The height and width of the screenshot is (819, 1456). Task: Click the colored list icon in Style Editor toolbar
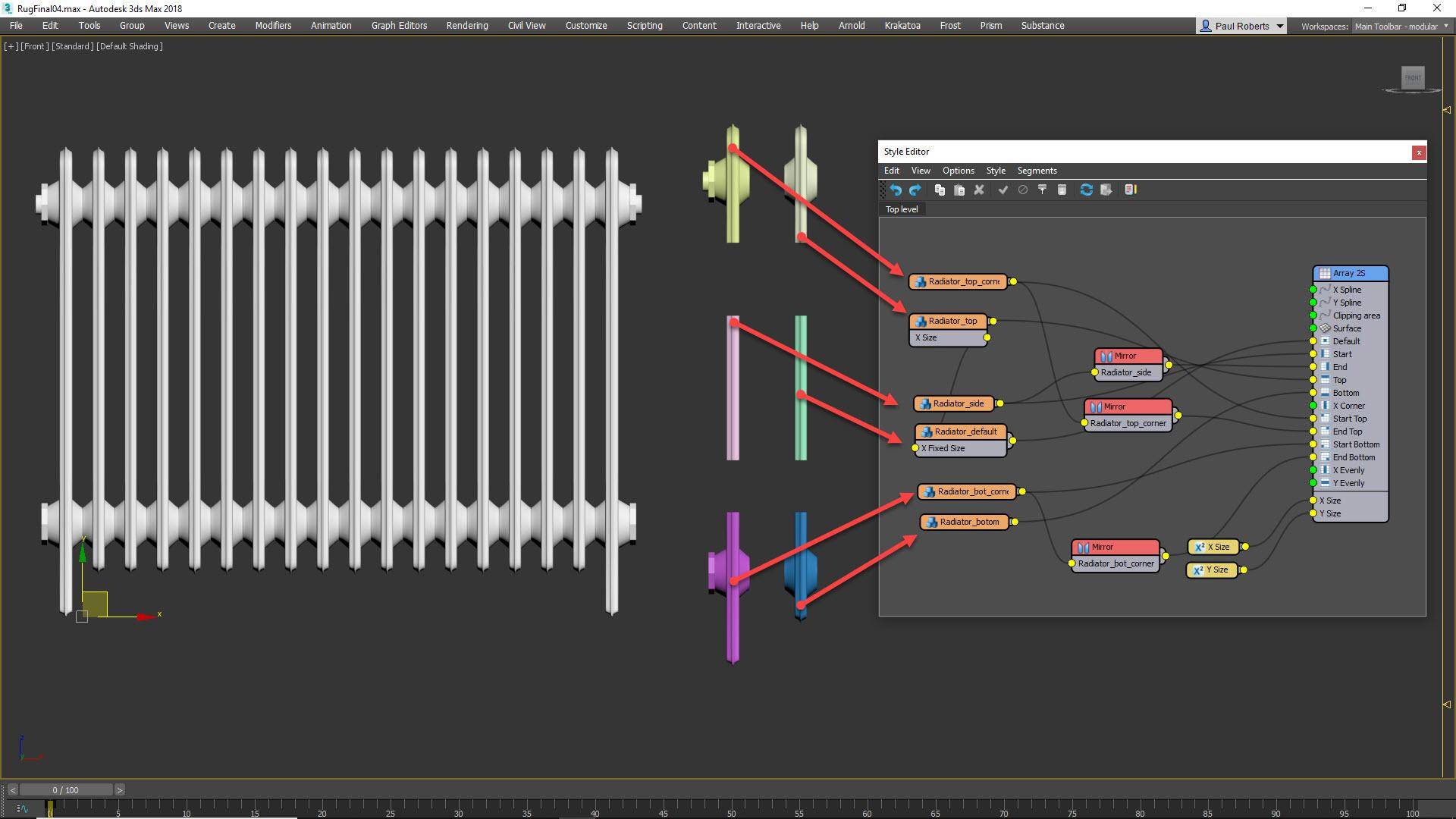1131,190
